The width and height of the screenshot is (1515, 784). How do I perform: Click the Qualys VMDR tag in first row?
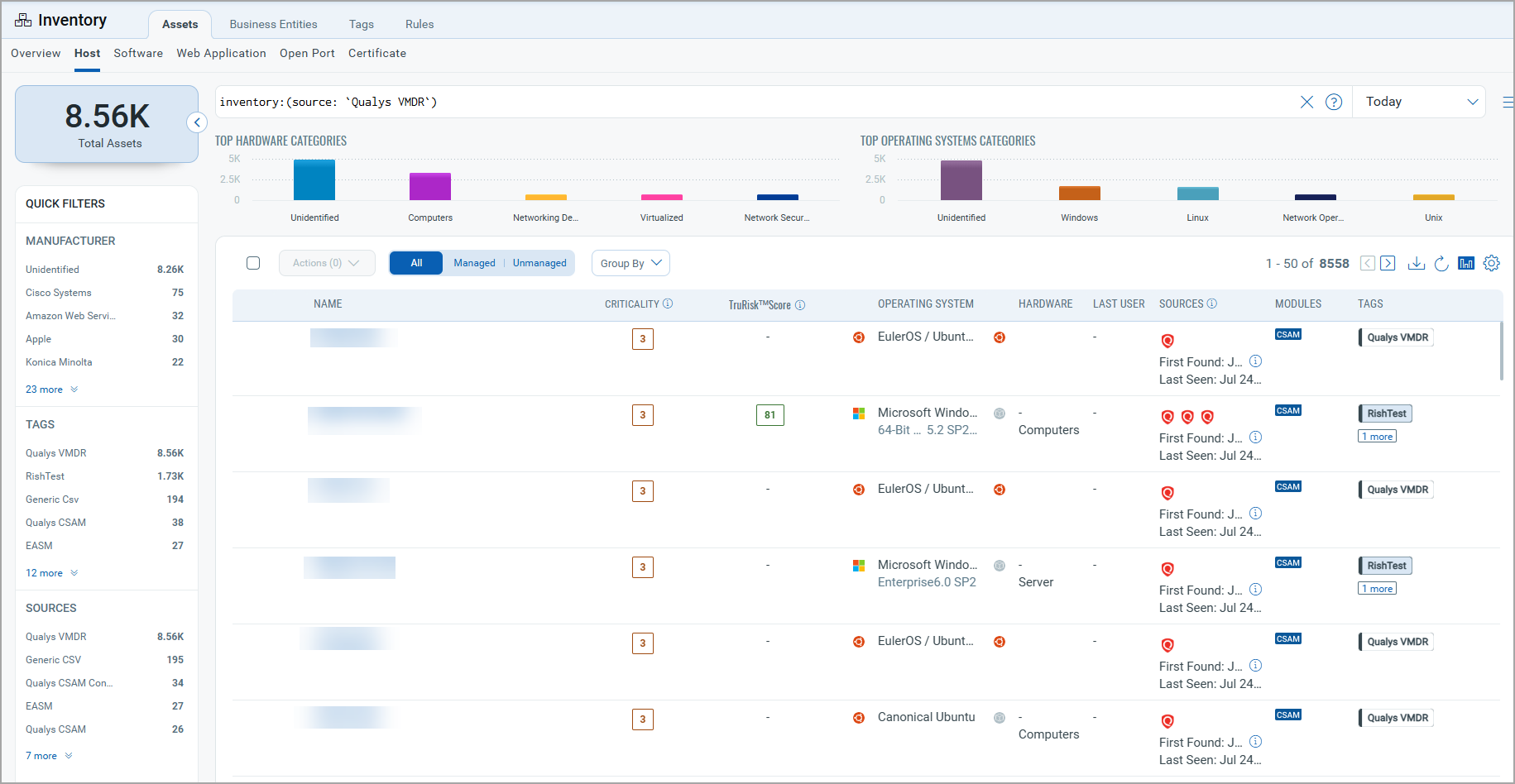pyautogui.click(x=1397, y=337)
